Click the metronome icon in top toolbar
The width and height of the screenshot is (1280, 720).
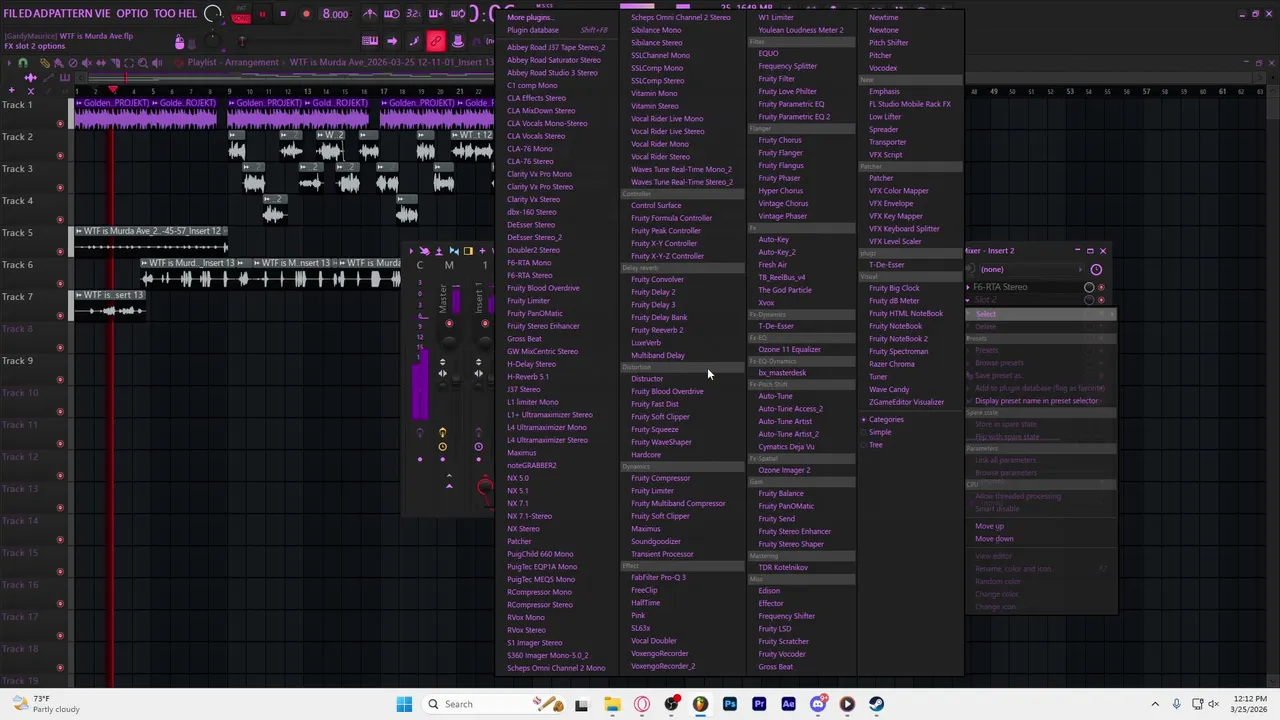(370, 14)
